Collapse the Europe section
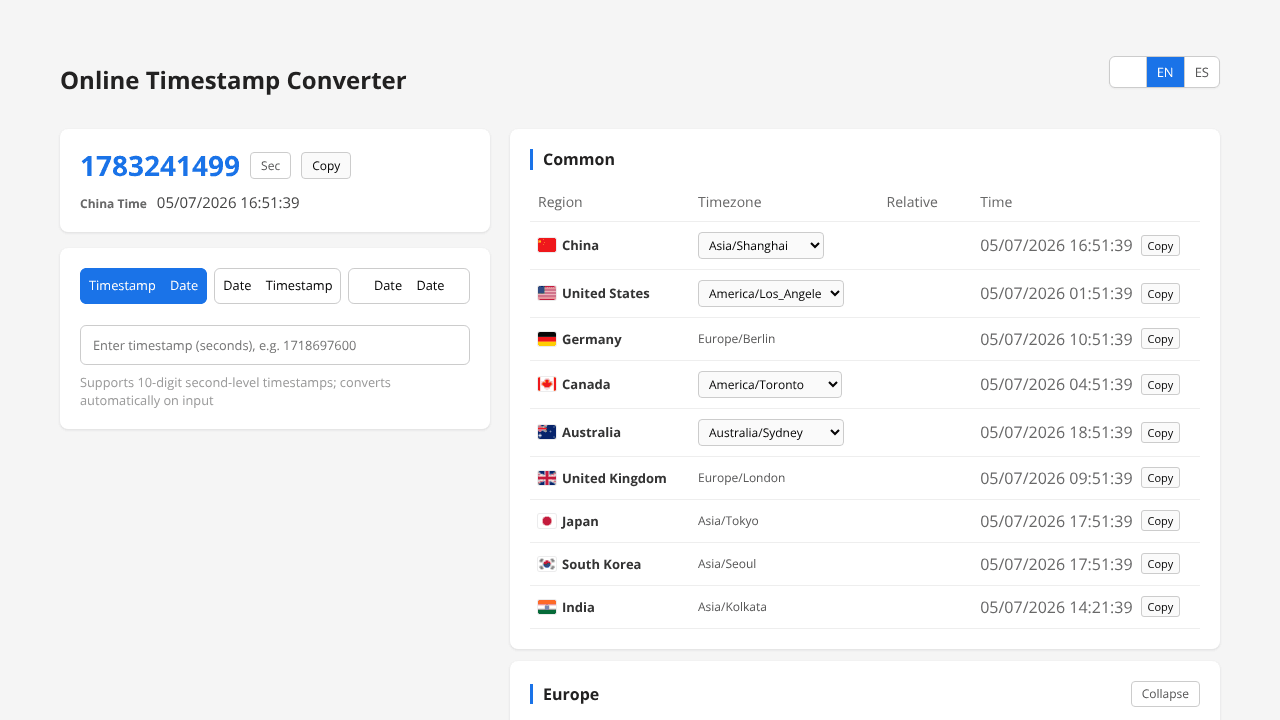The height and width of the screenshot is (720, 1280). [x=1165, y=694]
